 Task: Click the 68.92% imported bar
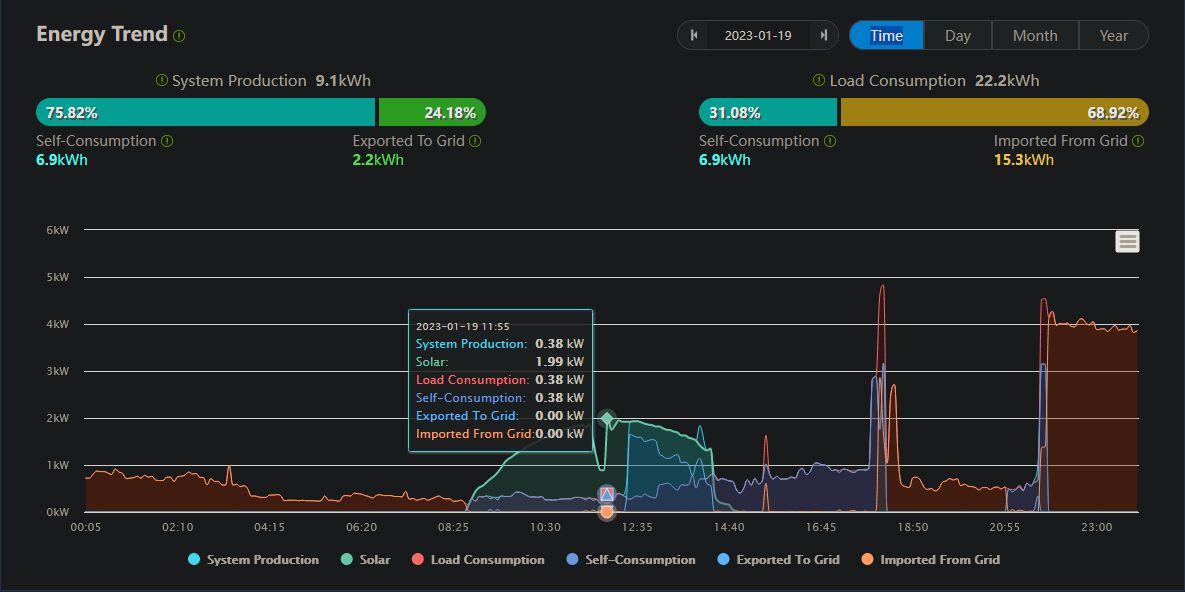(x=995, y=113)
